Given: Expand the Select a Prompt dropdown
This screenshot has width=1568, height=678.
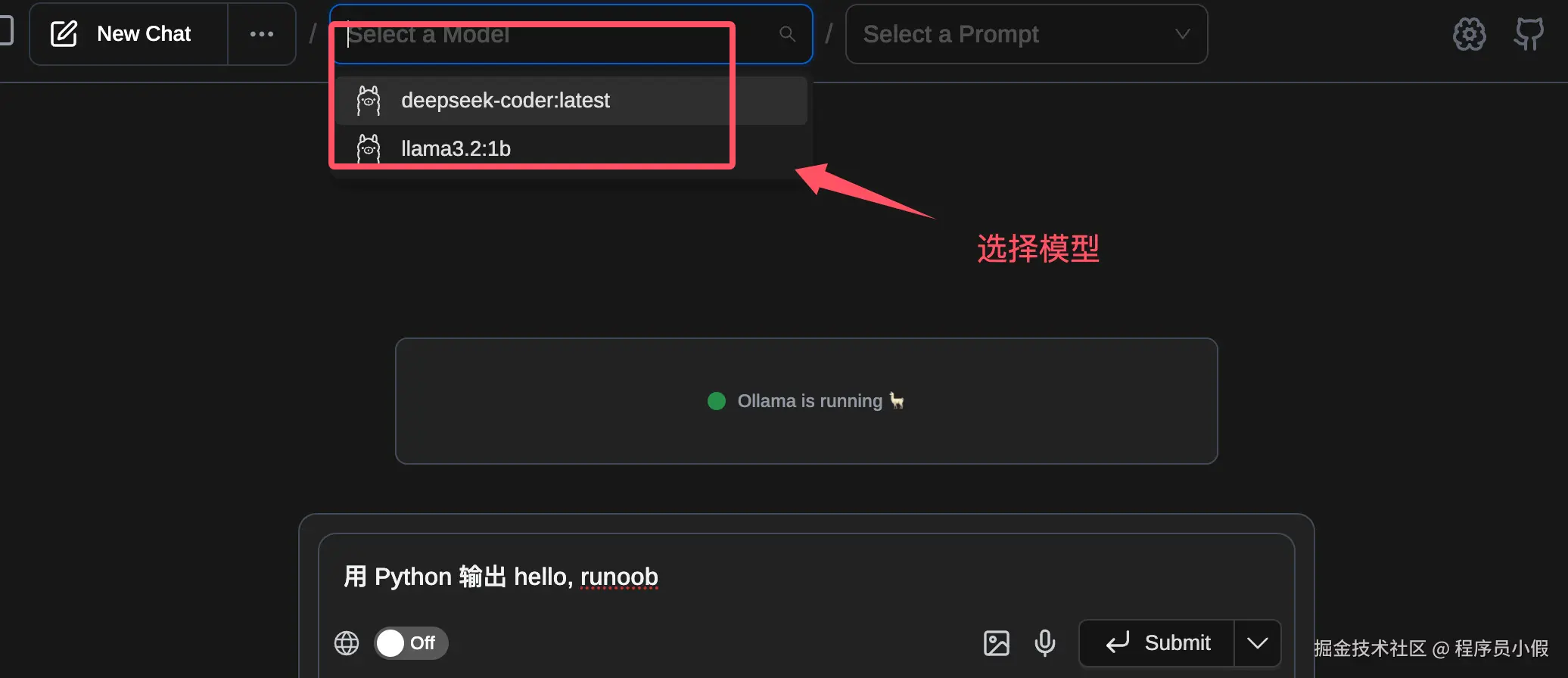Looking at the screenshot, I should [x=1026, y=34].
